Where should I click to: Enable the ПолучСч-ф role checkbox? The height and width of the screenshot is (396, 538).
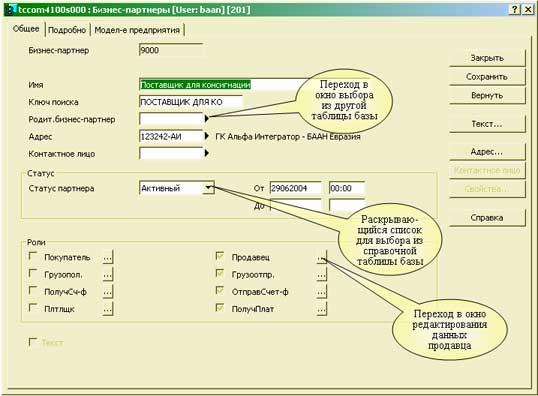(33, 291)
